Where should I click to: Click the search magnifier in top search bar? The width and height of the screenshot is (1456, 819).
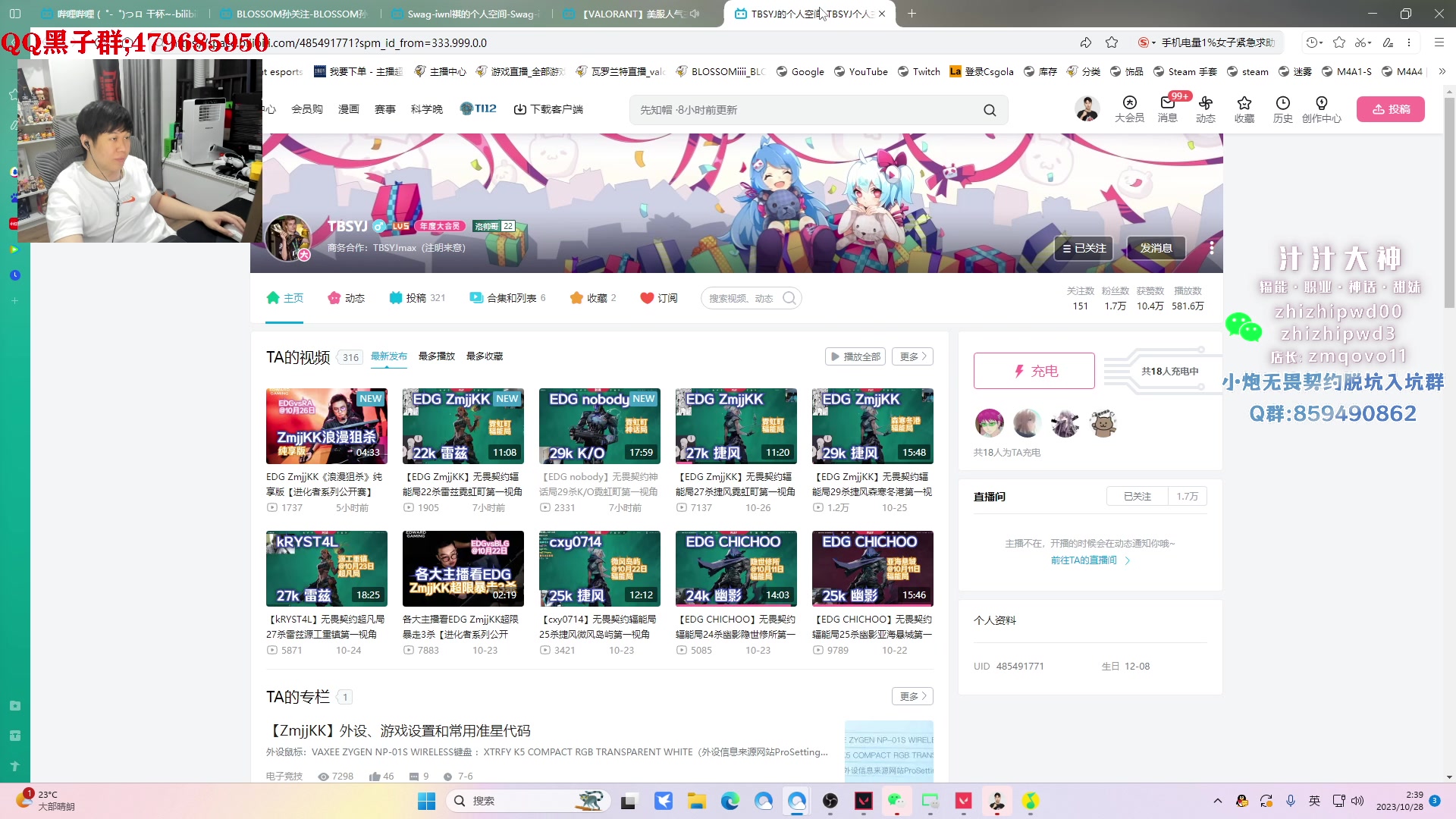990,110
